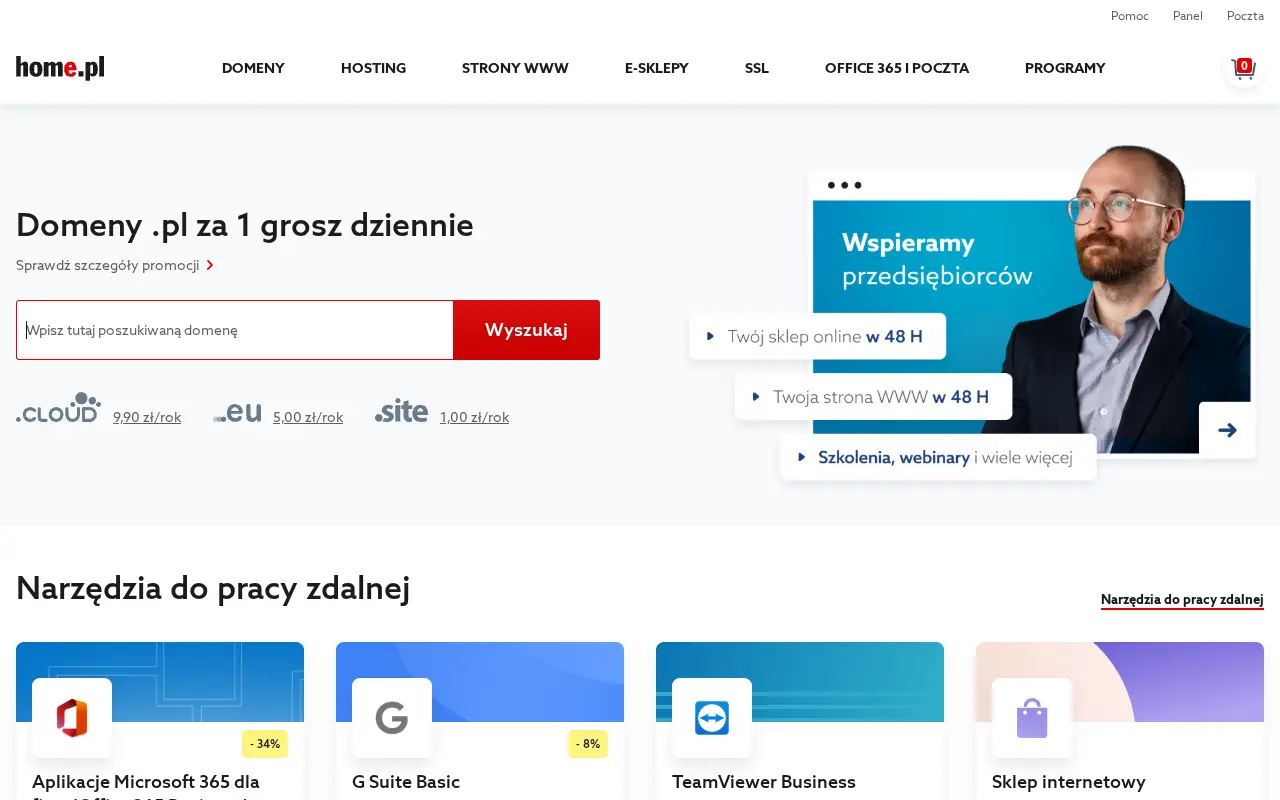Open the E-SKLEPY menu
This screenshot has width=1280, height=800.
tap(657, 68)
